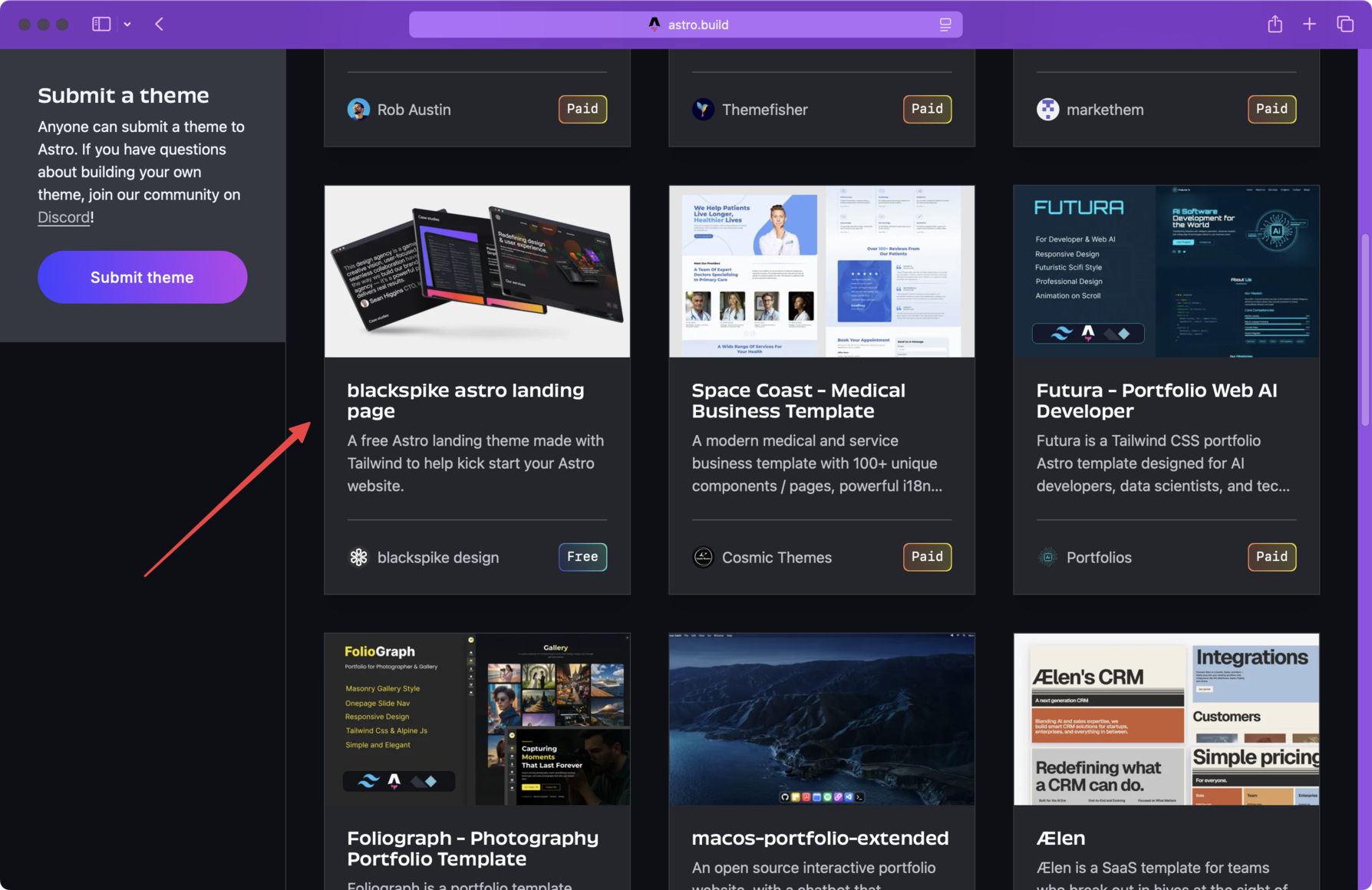Open Cosmic Themes author link
1372x890 pixels.
click(777, 558)
